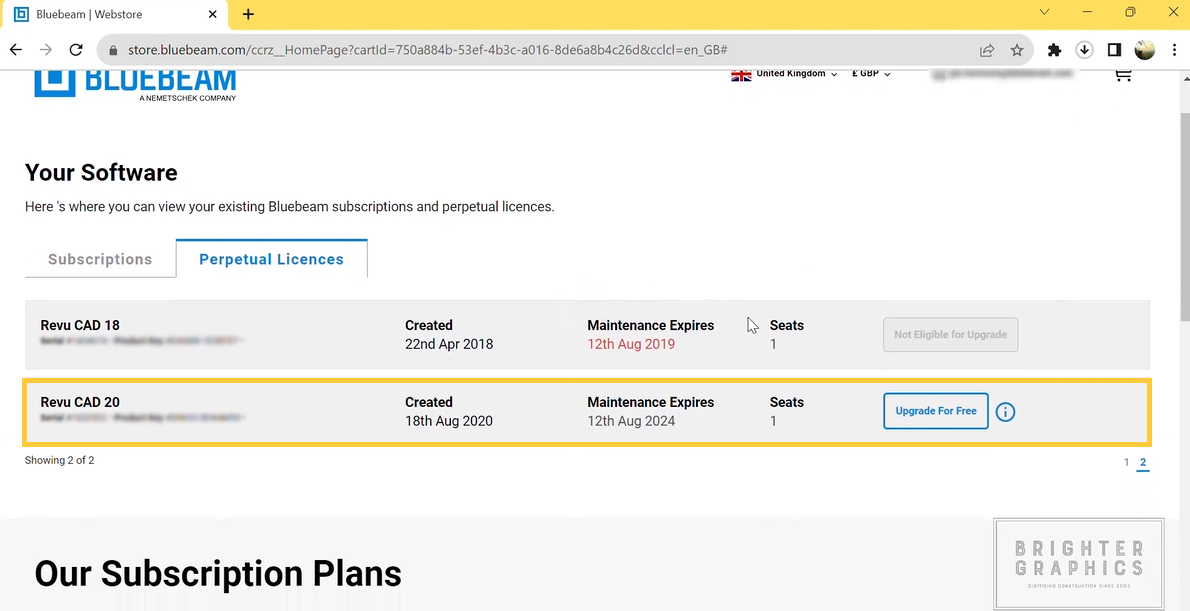Open the shopping cart icon
Viewport: 1190px width, 611px height.
coord(1122,75)
